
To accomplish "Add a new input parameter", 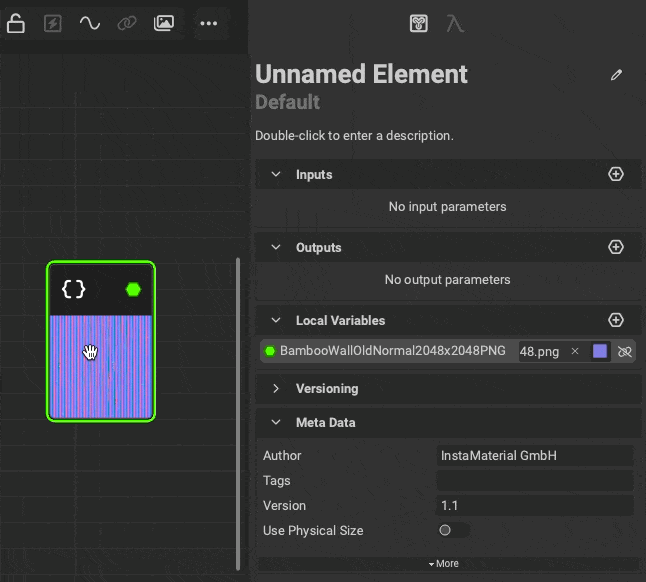I will click(616, 174).
